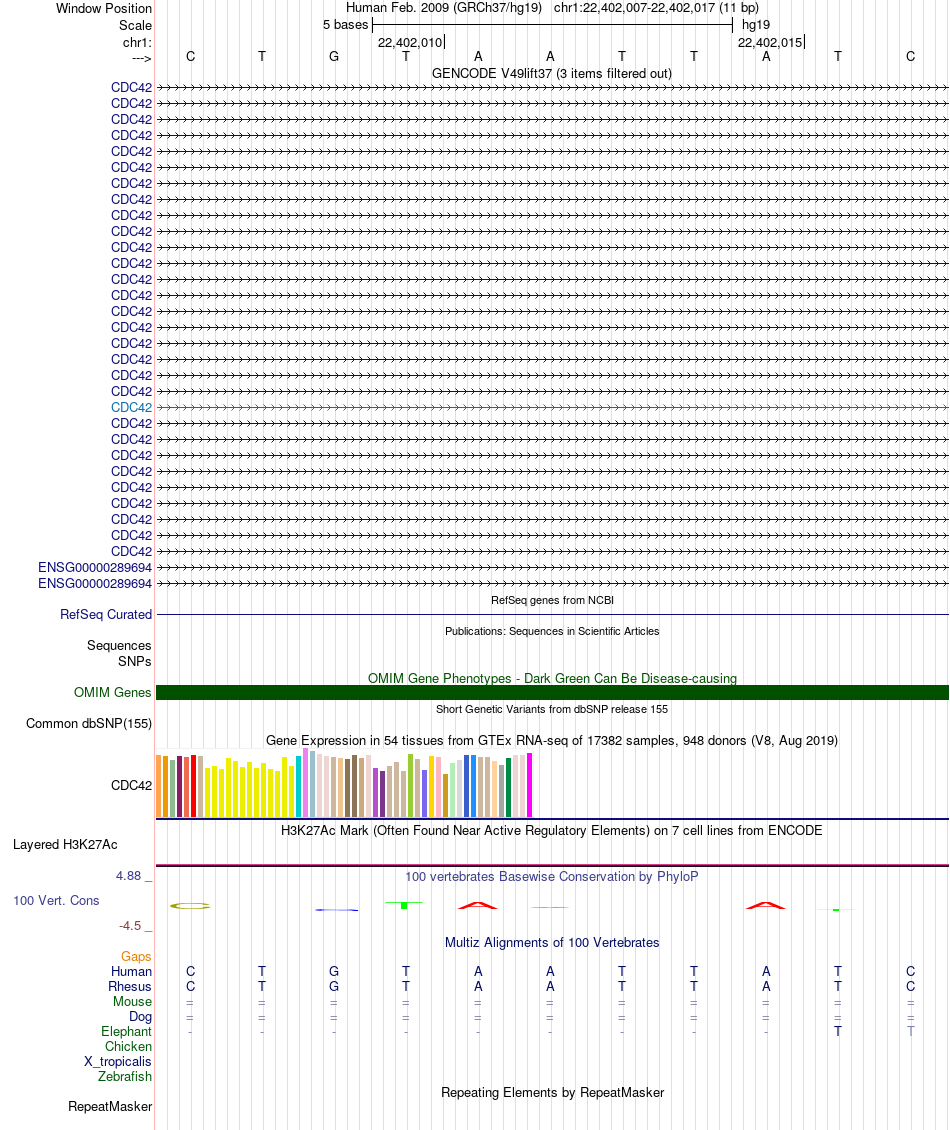Screen dimensions: 950x1130
Task: Click the Chicken alignment row label
Action: point(128,1046)
